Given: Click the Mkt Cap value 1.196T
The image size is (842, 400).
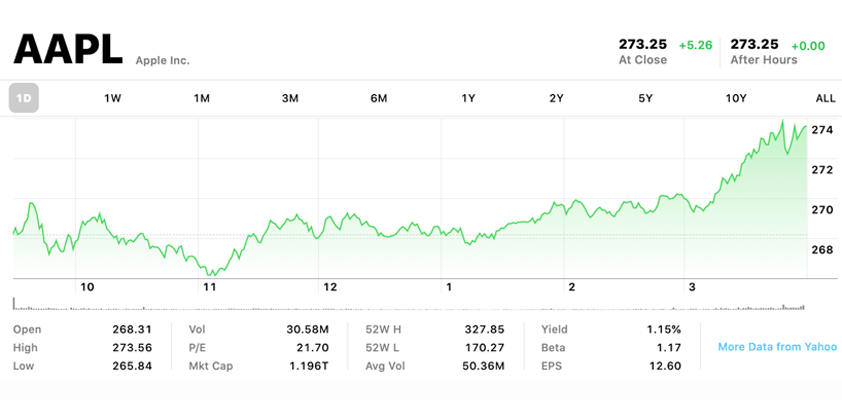Looking at the screenshot, I should coord(308,366).
